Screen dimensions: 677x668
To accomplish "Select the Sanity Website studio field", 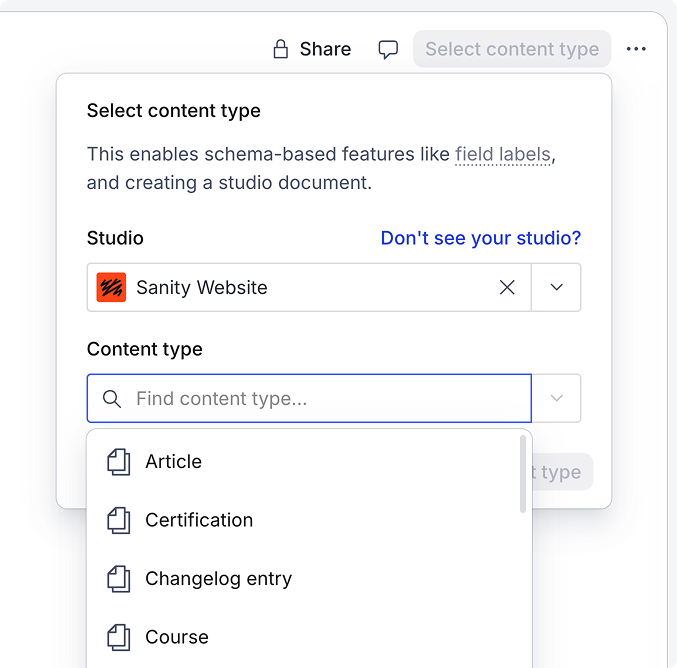I will [x=309, y=287].
